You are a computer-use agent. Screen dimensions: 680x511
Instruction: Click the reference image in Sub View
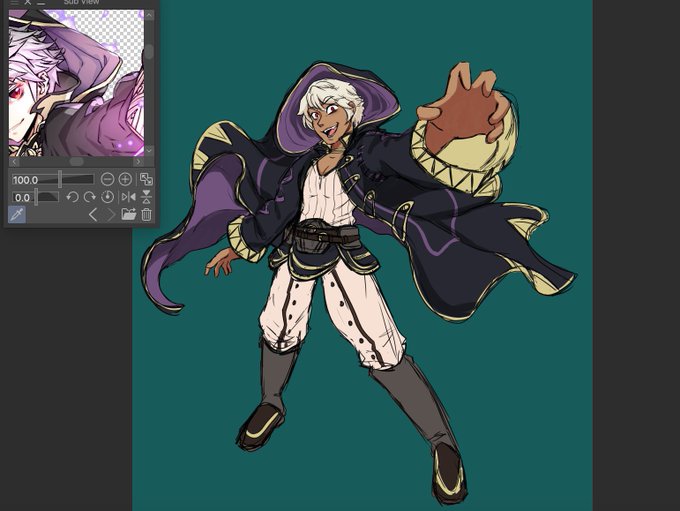[76, 83]
